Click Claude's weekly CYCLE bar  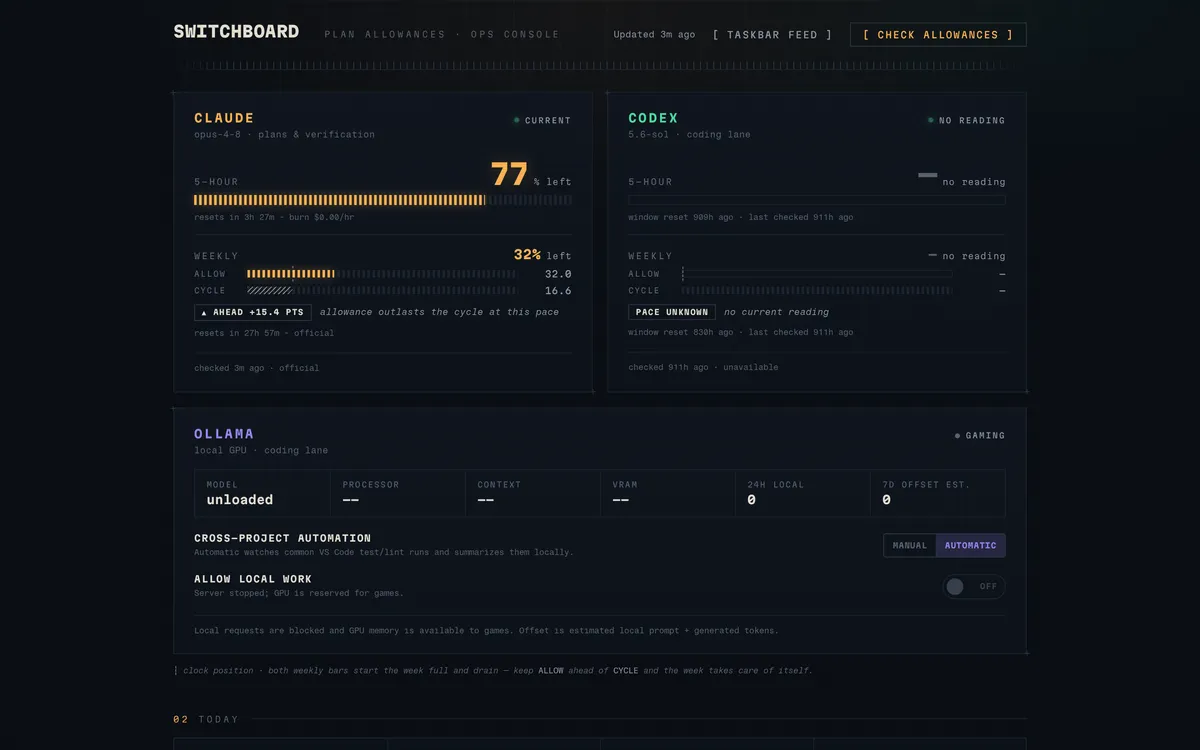coord(382,291)
